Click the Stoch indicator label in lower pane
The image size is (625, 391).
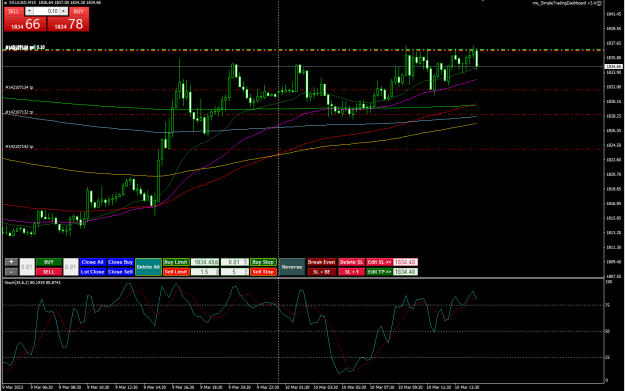pos(32,282)
